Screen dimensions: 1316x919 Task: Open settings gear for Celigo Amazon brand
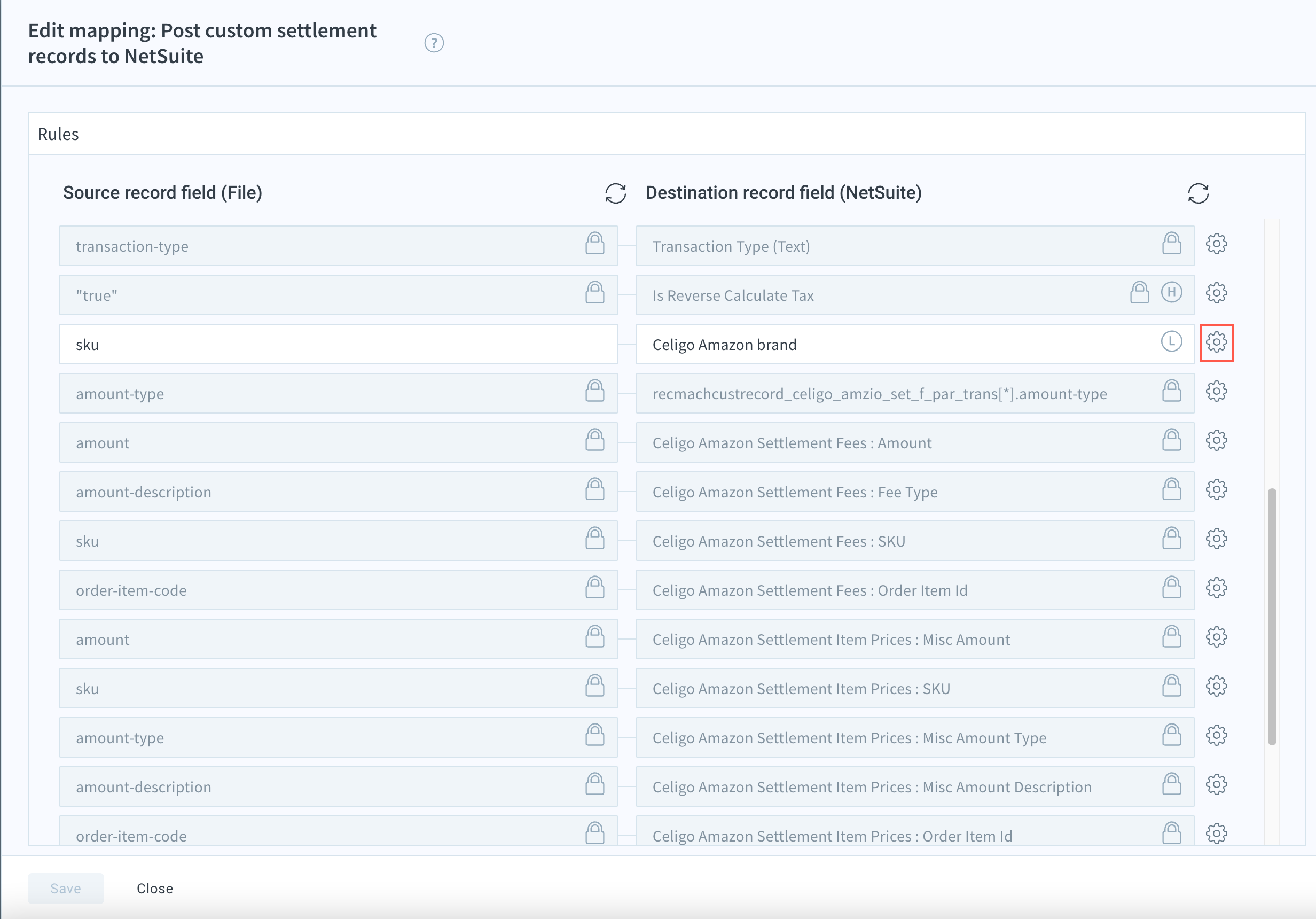(1216, 343)
